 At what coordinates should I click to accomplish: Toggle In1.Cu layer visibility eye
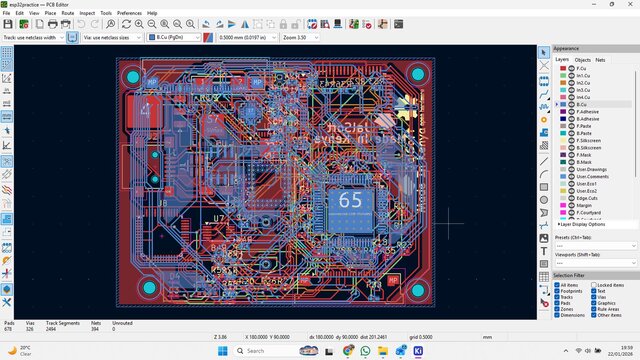pyautogui.click(x=571, y=76)
